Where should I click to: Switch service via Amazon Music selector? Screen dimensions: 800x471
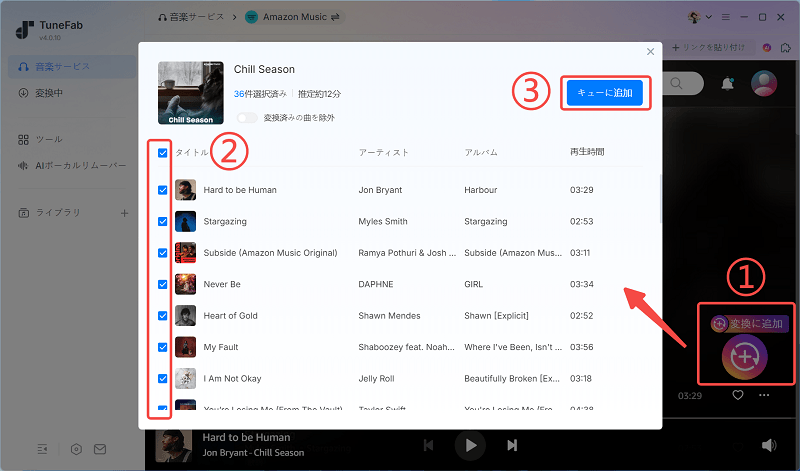coord(294,17)
